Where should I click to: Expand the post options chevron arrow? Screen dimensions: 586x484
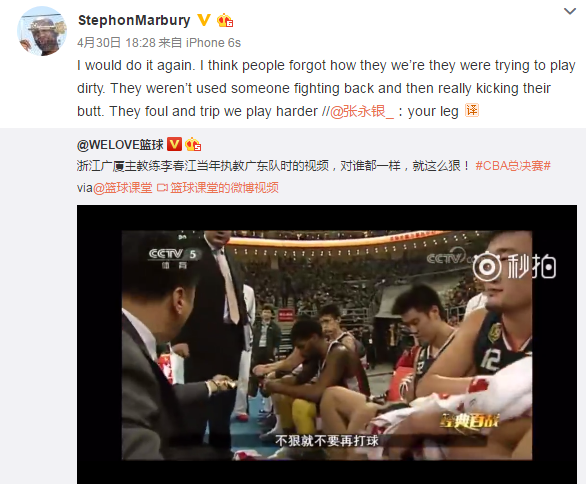tap(570, 11)
